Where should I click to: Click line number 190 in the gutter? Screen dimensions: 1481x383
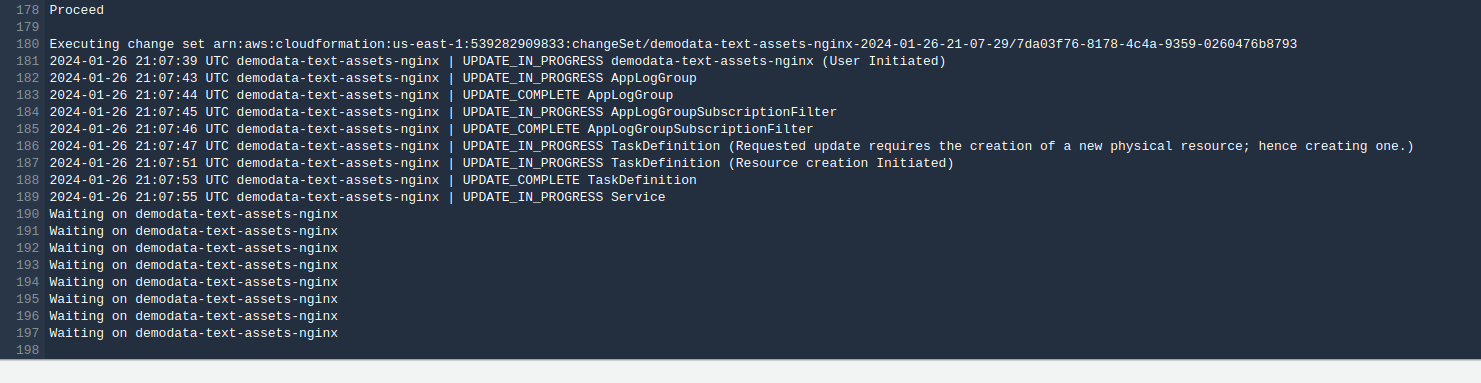coord(29,214)
